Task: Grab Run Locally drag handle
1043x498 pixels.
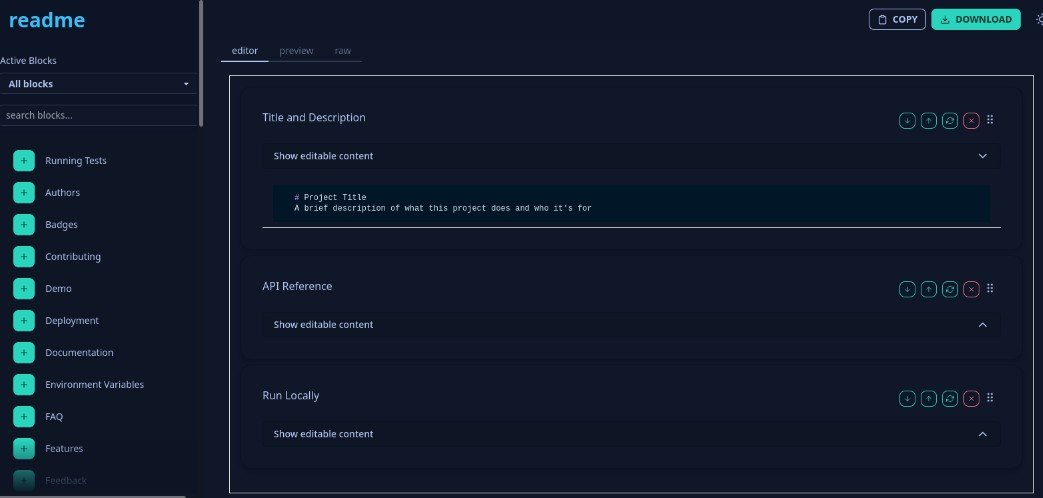Action: pyautogui.click(x=990, y=398)
